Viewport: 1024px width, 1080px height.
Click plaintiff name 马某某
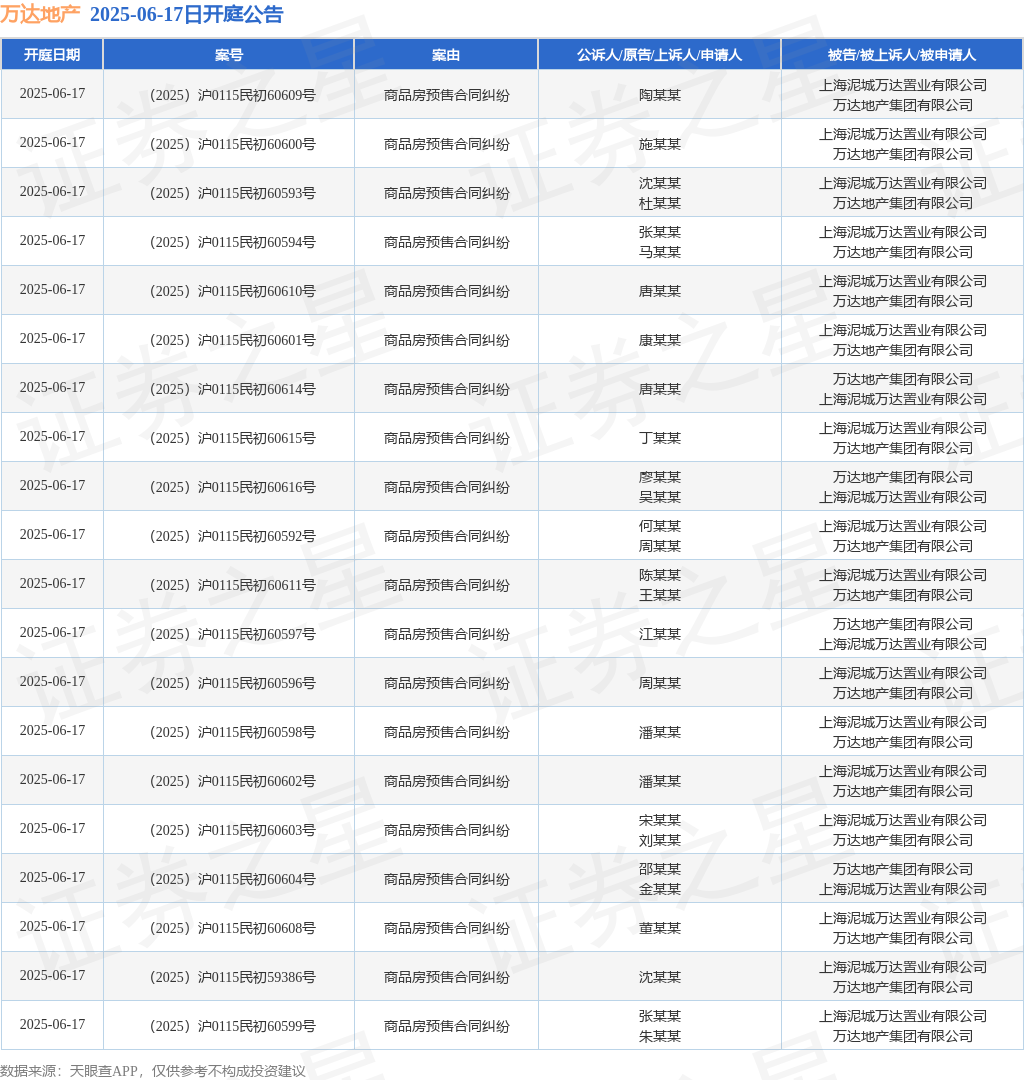click(x=660, y=252)
